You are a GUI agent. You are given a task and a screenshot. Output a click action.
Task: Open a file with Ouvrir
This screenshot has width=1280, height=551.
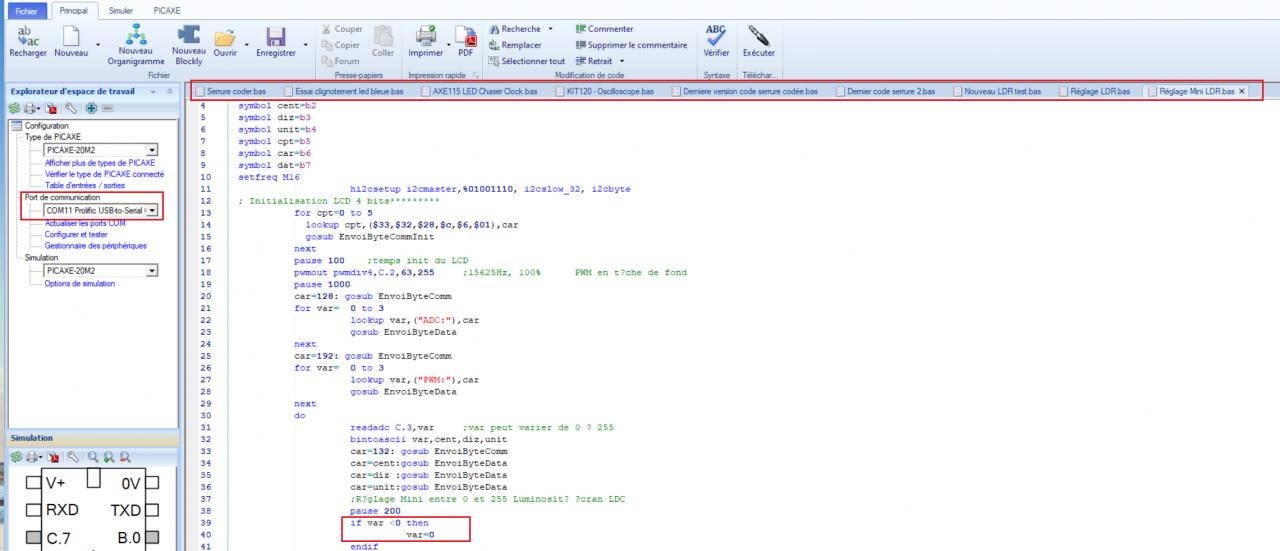[225, 41]
